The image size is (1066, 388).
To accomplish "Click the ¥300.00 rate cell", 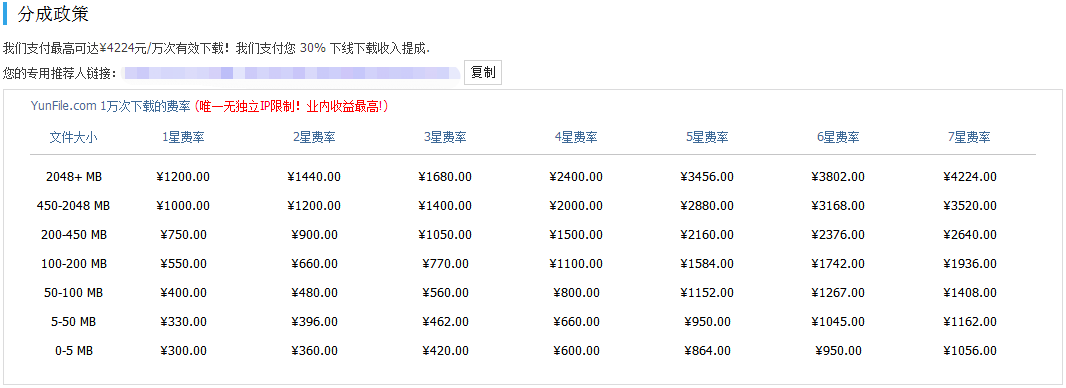I will coord(183,351).
